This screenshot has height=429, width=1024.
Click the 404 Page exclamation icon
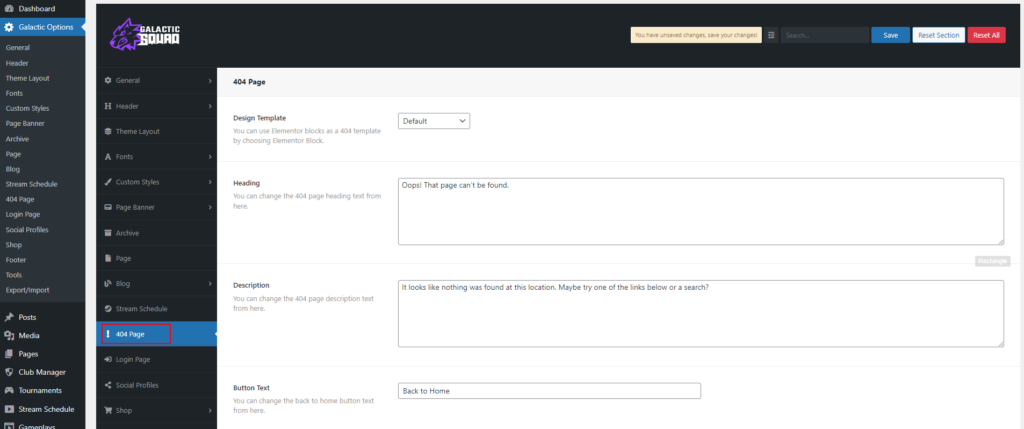click(x=108, y=334)
